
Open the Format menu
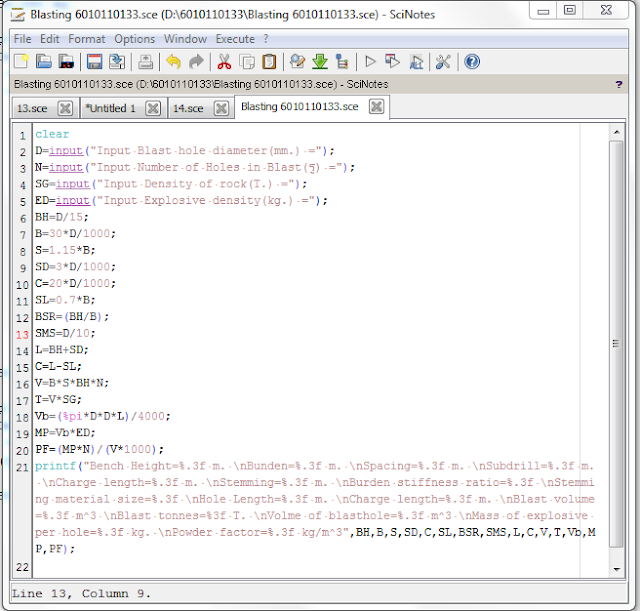[87, 39]
